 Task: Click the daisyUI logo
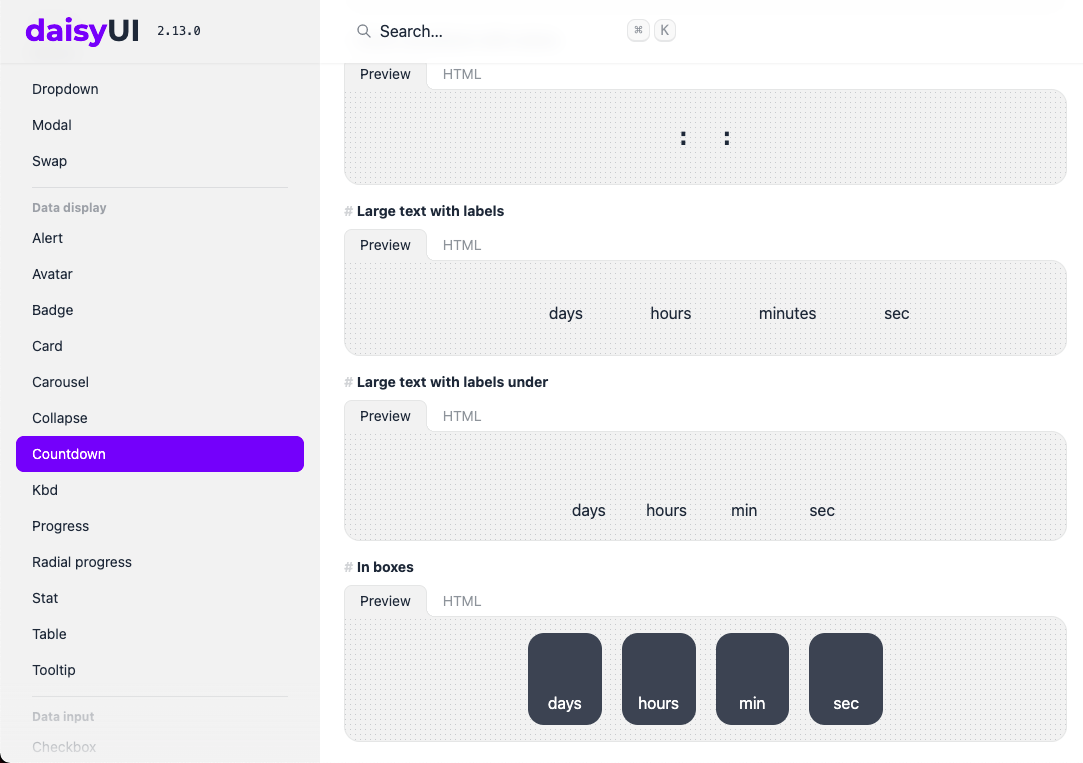coord(82,31)
